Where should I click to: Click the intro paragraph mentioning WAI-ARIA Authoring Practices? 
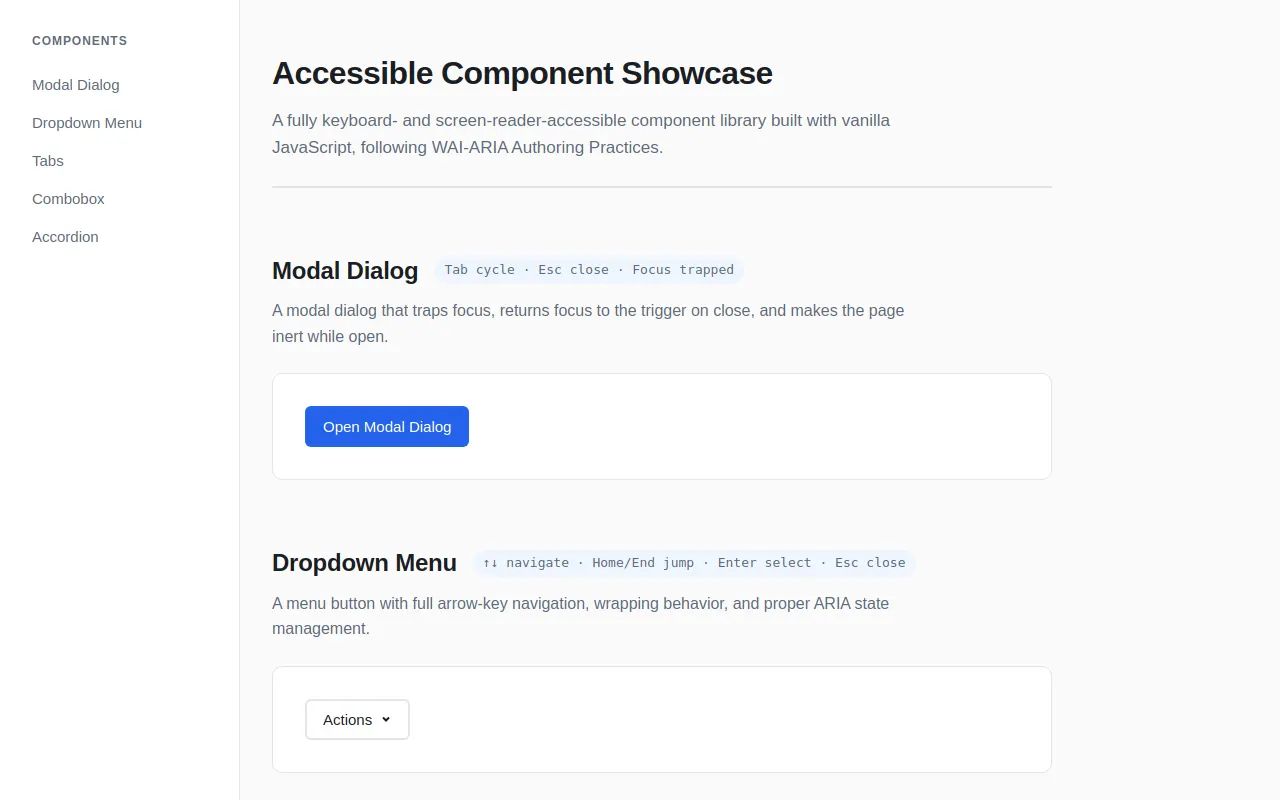coord(581,134)
